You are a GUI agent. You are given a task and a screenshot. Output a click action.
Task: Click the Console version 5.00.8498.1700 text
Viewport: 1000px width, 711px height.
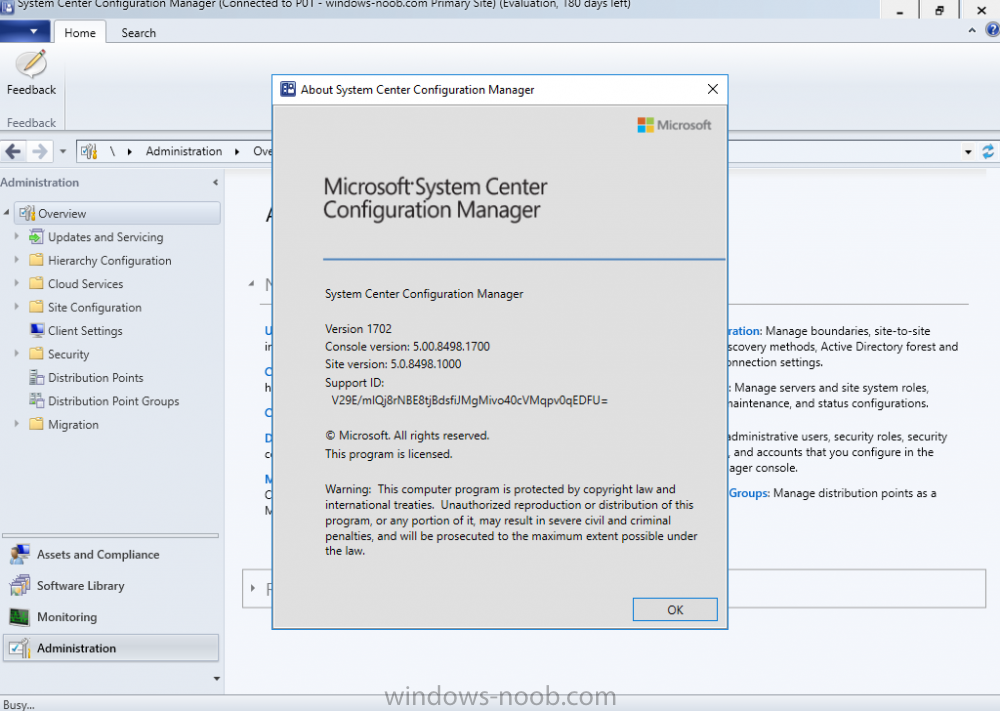[x=407, y=347]
